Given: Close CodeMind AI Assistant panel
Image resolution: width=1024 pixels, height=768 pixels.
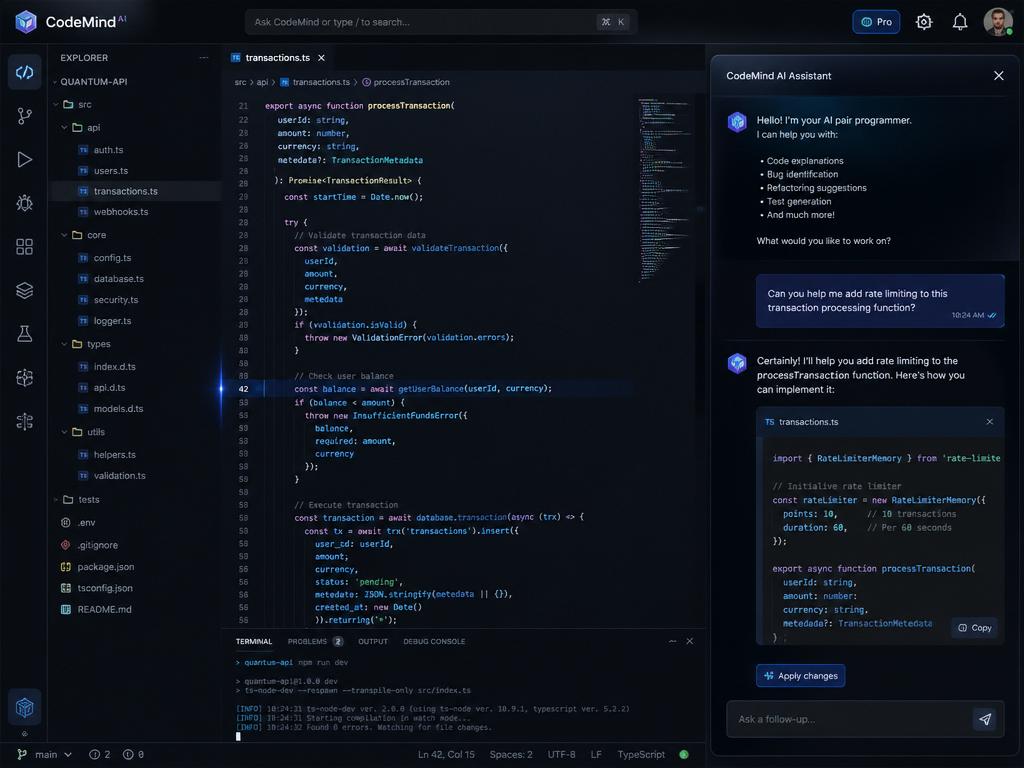Looking at the screenshot, I should (x=999, y=76).
